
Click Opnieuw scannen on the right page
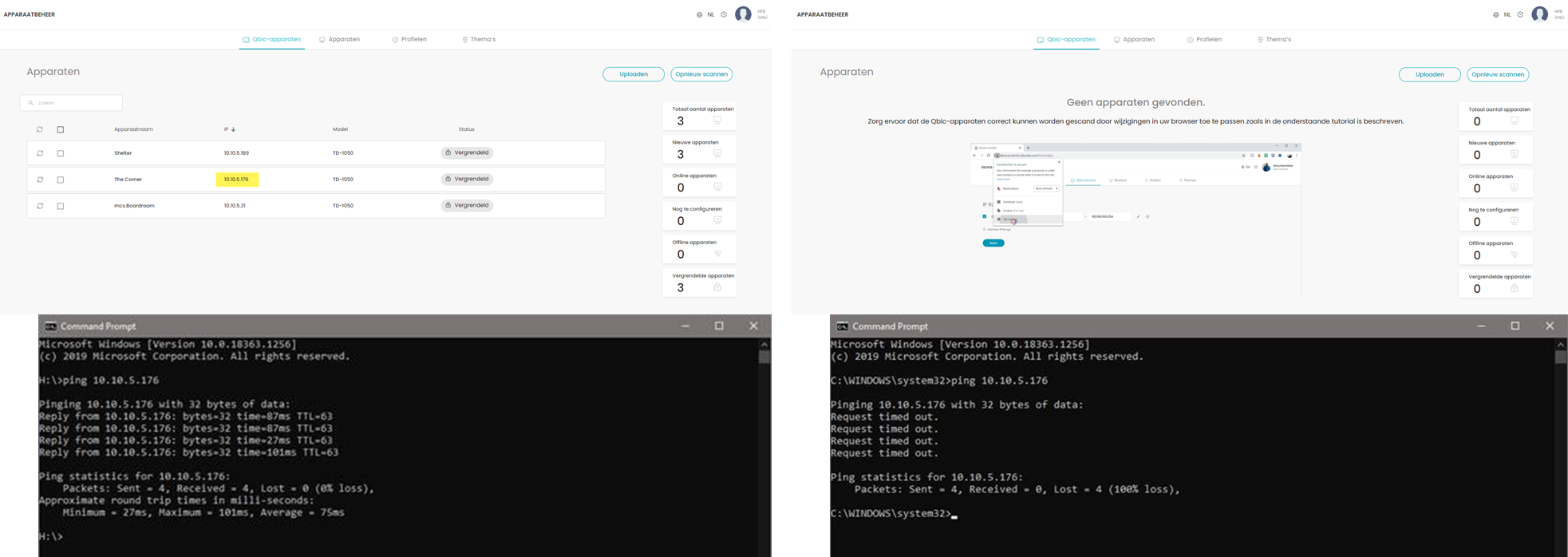(x=1498, y=74)
